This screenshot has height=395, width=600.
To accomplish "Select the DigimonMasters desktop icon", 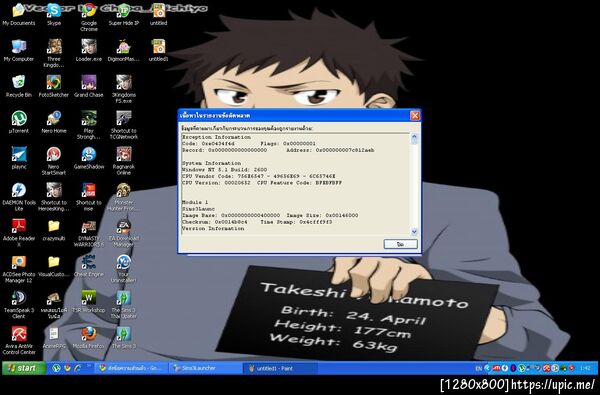I will coord(124,51).
